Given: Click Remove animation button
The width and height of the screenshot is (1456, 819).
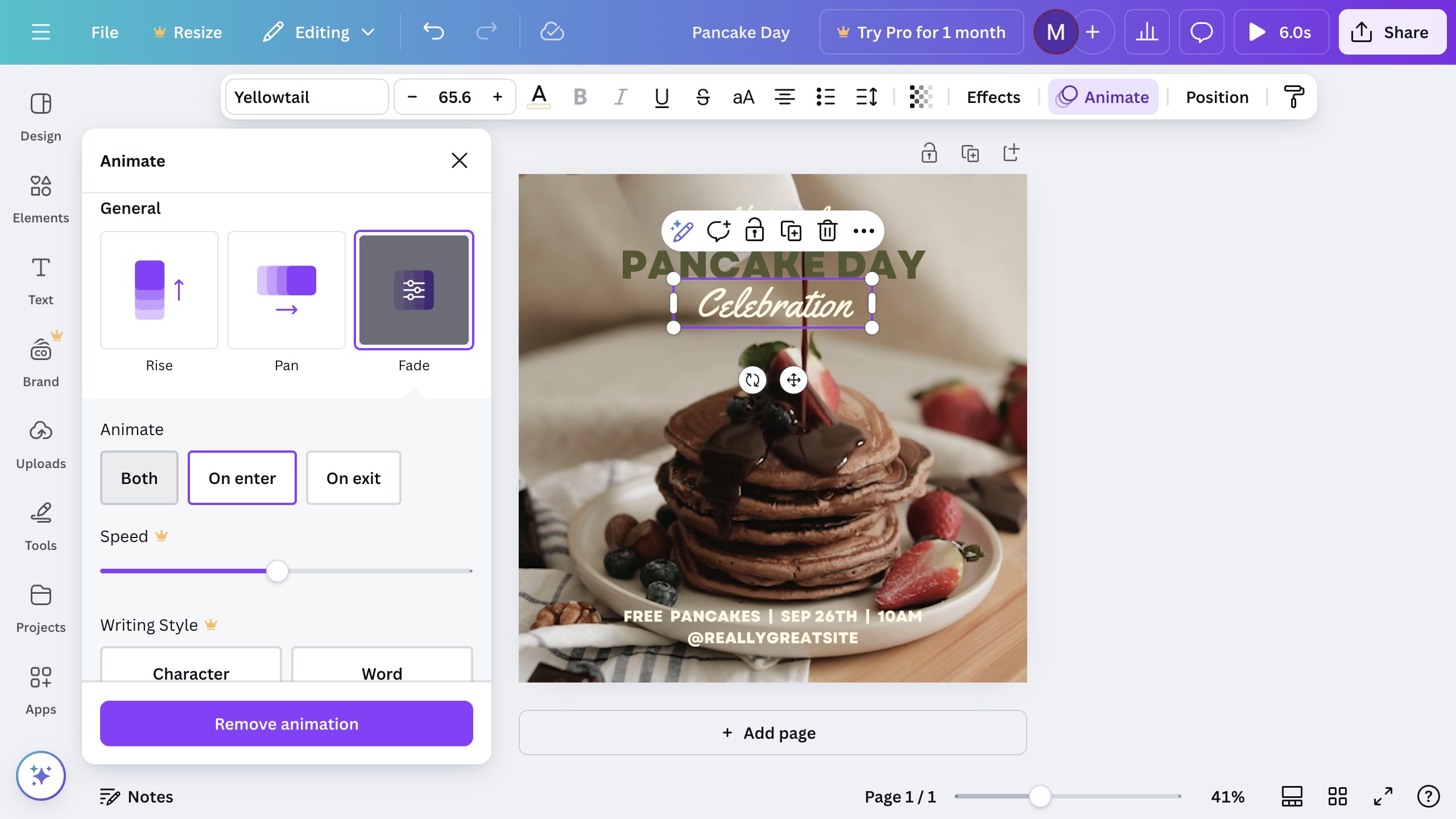Looking at the screenshot, I should point(287,723).
